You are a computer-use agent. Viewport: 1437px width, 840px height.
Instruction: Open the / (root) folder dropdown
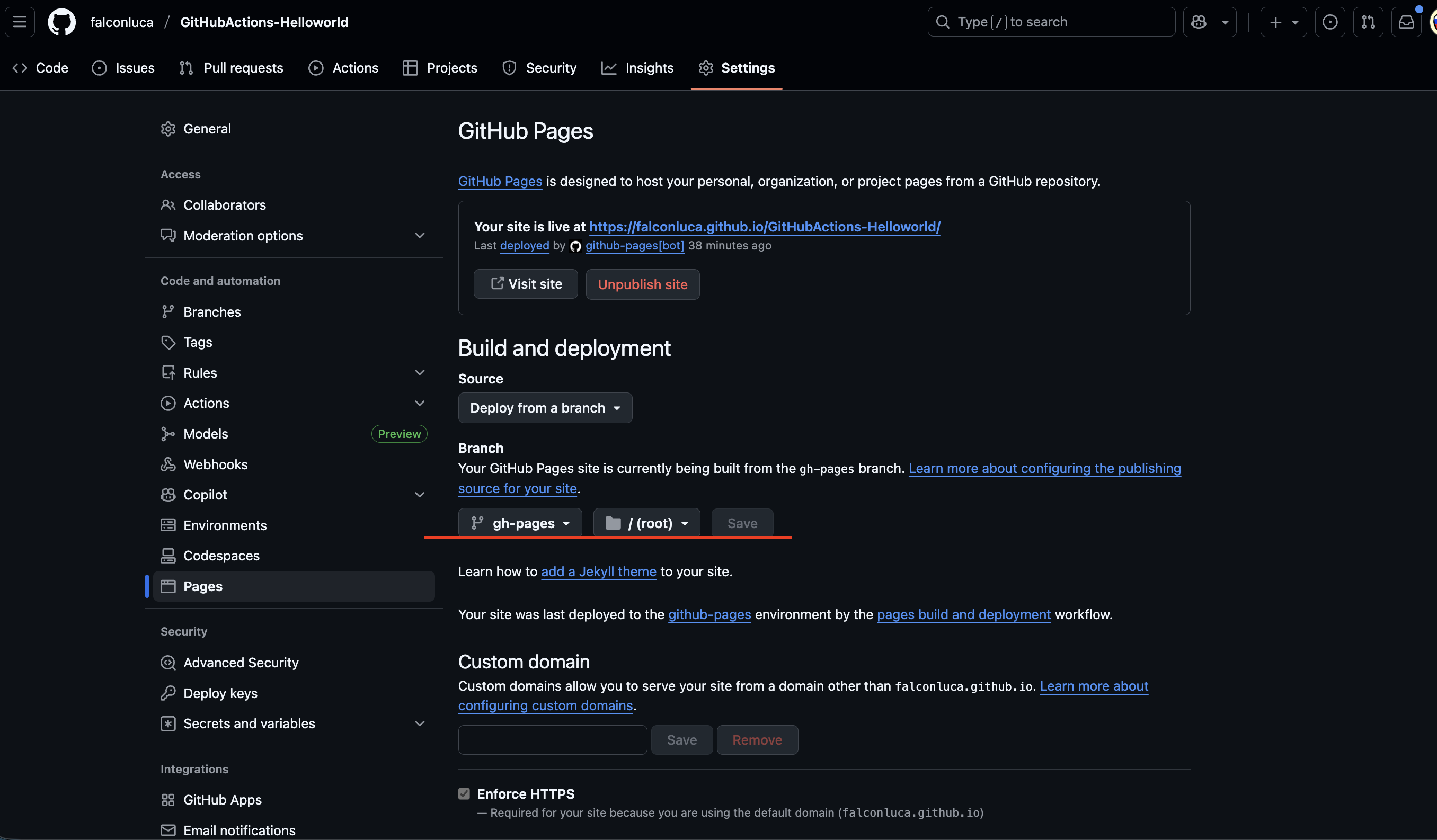coord(646,523)
